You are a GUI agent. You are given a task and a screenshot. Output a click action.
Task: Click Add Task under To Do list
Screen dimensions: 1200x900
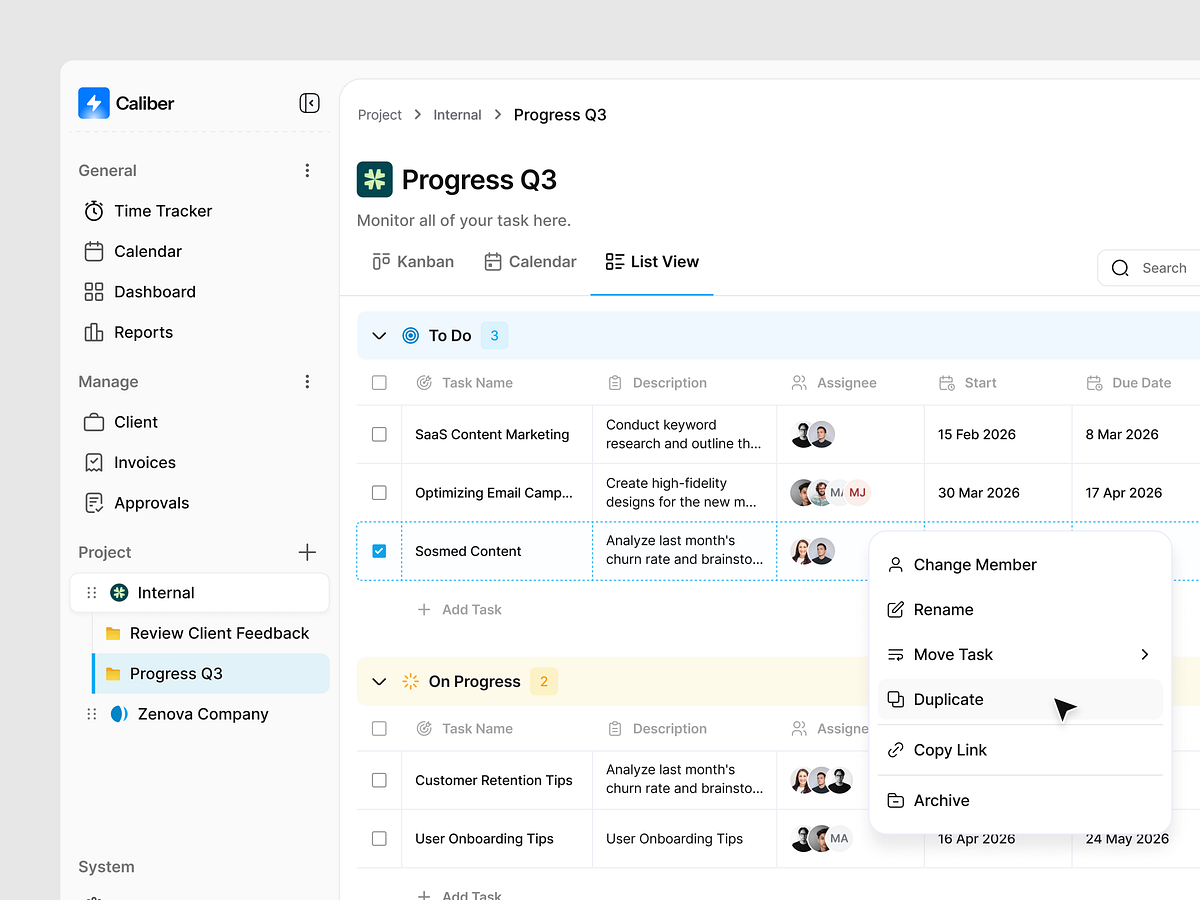coord(459,610)
